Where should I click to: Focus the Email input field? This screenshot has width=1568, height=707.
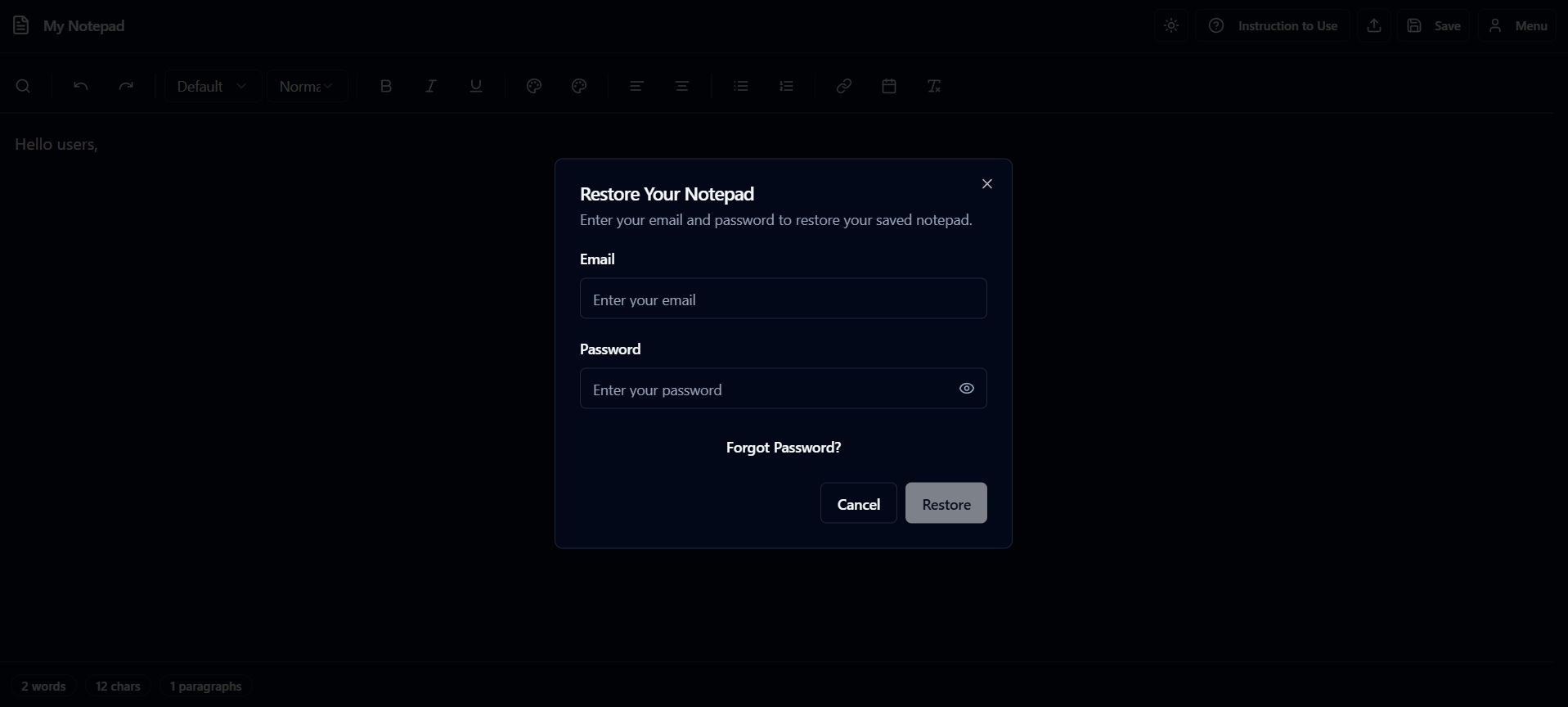[784, 299]
